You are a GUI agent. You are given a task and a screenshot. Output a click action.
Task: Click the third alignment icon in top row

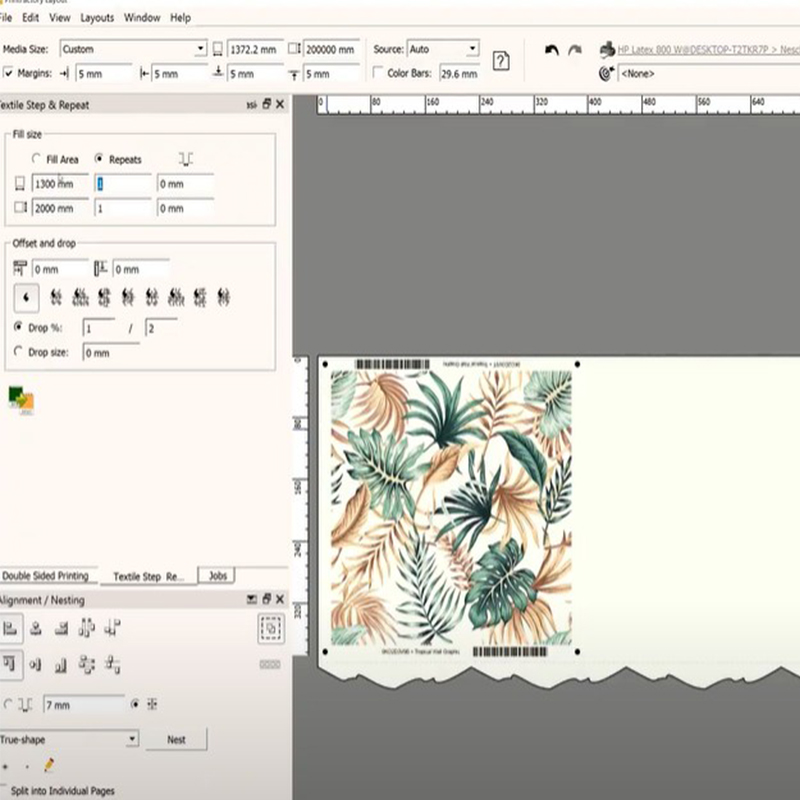coord(62,628)
